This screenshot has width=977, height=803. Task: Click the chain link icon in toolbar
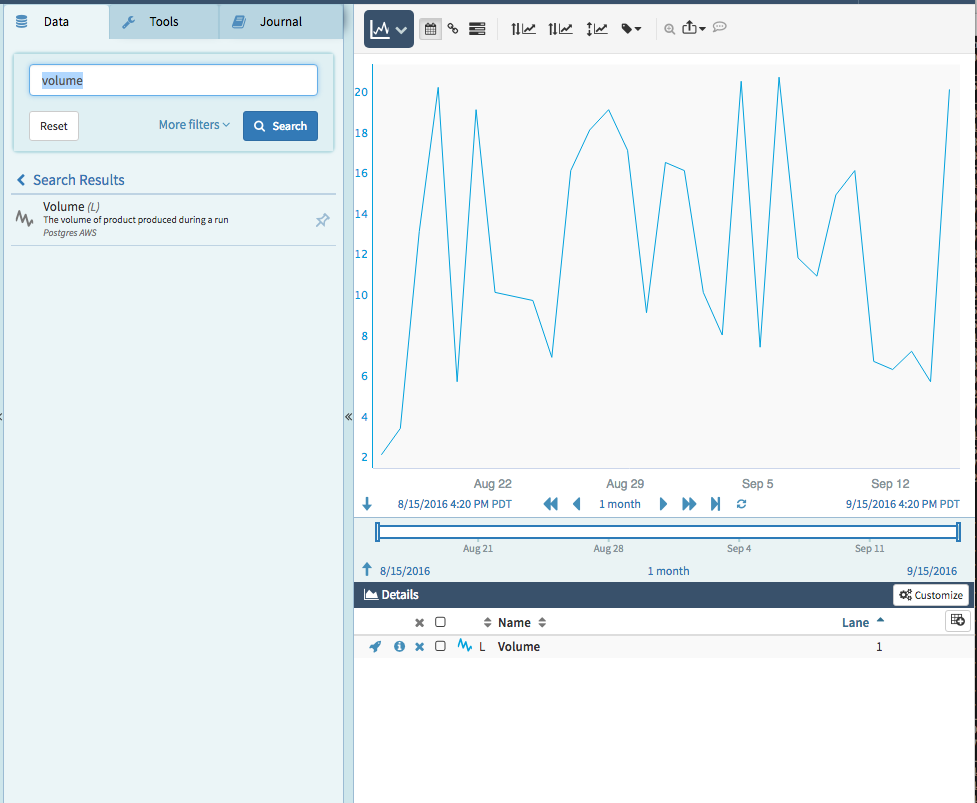coord(453,29)
